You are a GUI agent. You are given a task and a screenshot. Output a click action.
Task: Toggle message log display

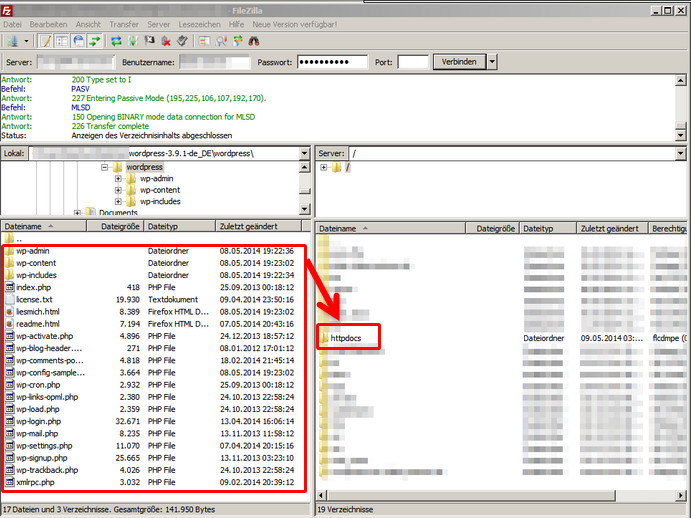(45, 41)
